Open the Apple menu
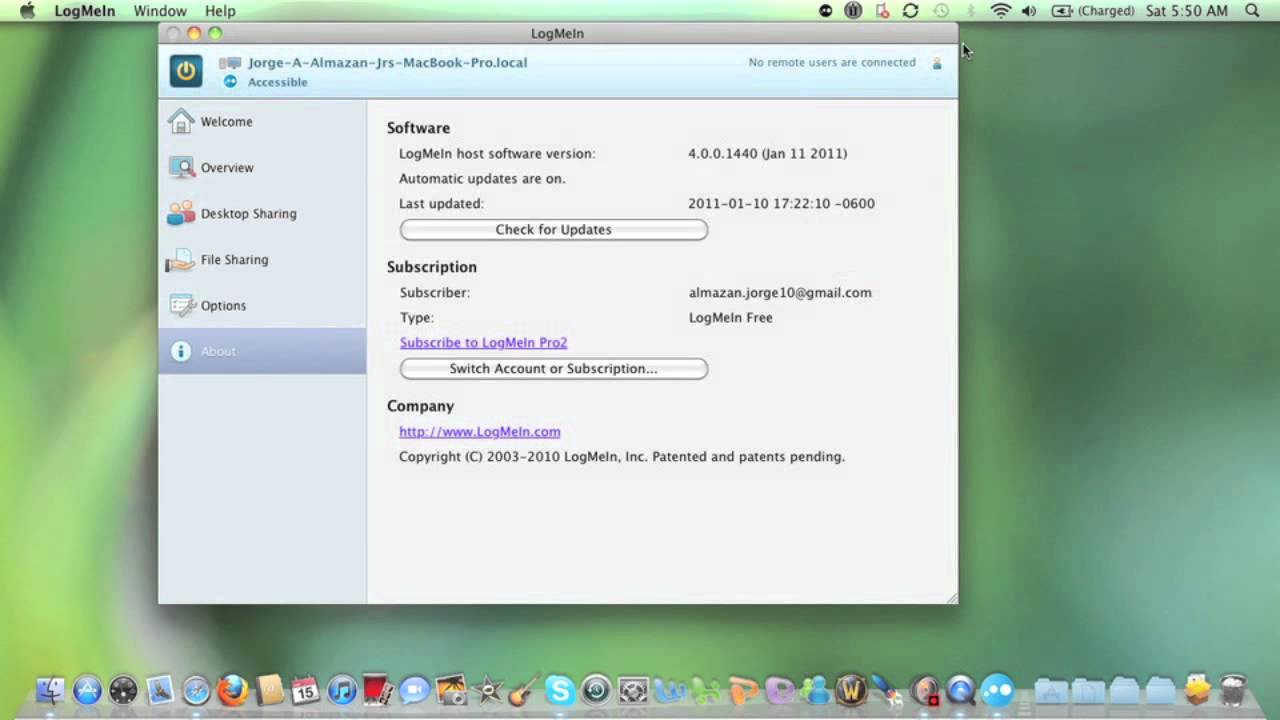The width and height of the screenshot is (1280, 720). (28, 11)
